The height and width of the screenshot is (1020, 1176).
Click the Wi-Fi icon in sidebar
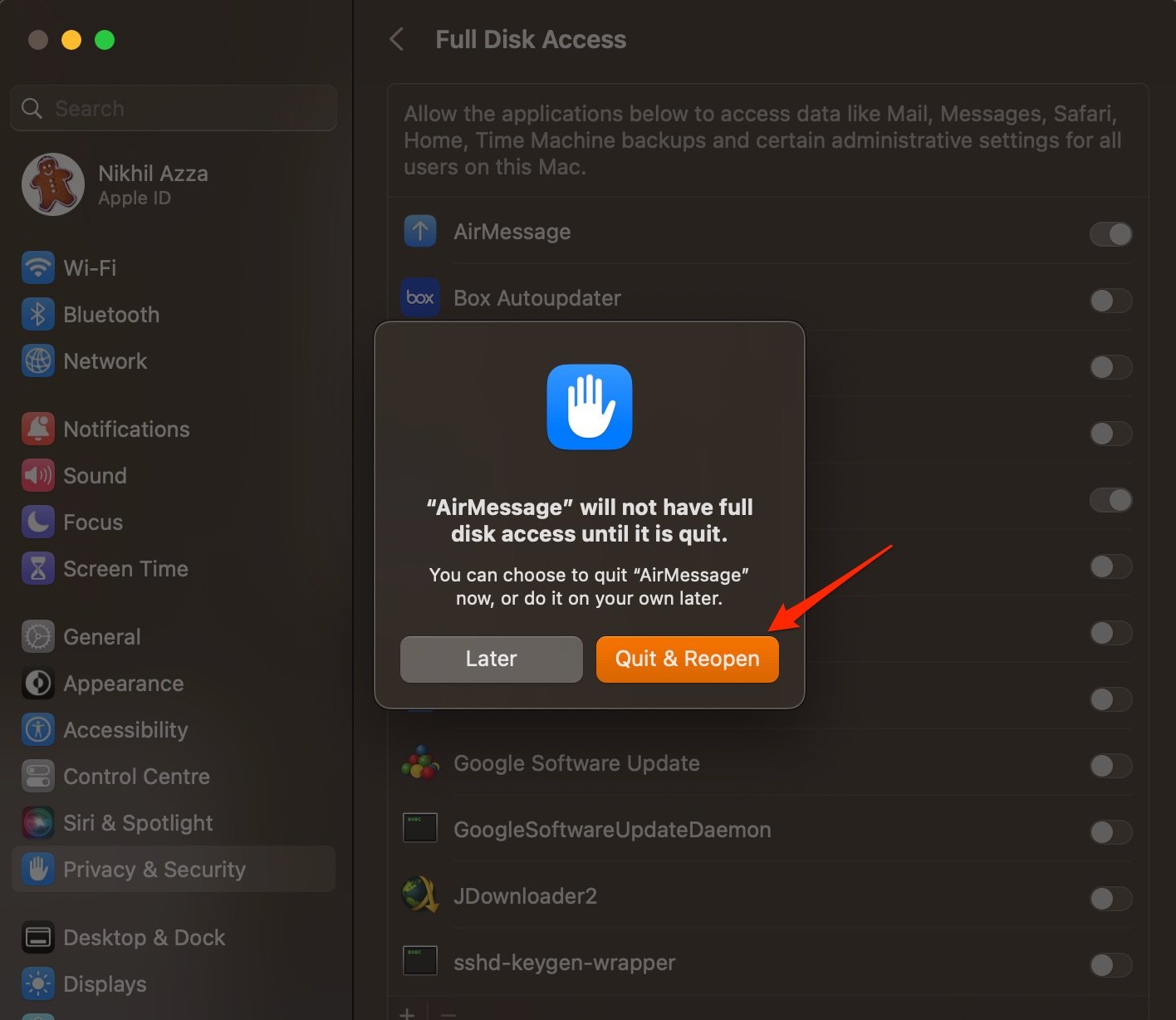tap(38, 267)
